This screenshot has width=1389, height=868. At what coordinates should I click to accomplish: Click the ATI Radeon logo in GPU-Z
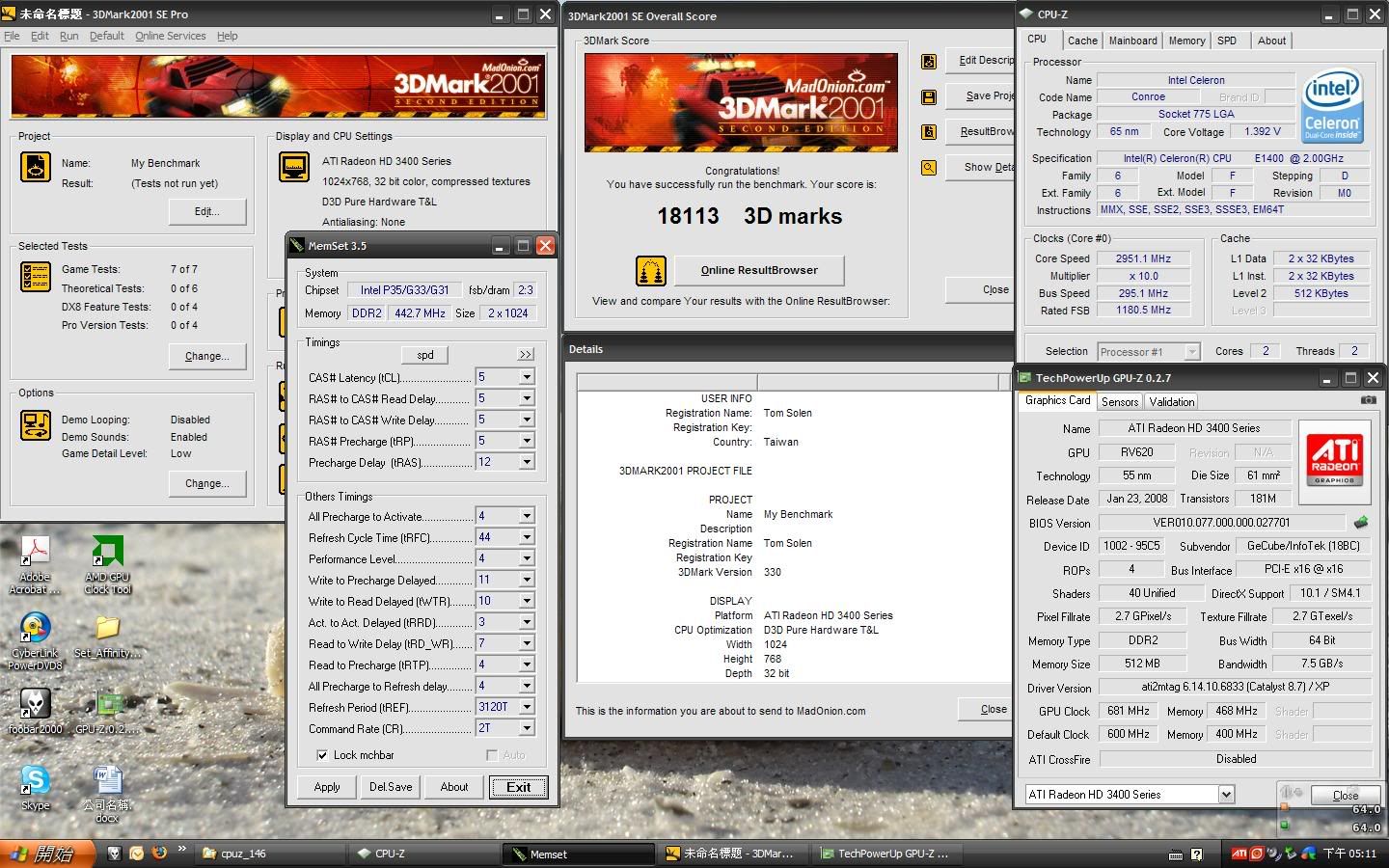pyautogui.click(x=1334, y=463)
